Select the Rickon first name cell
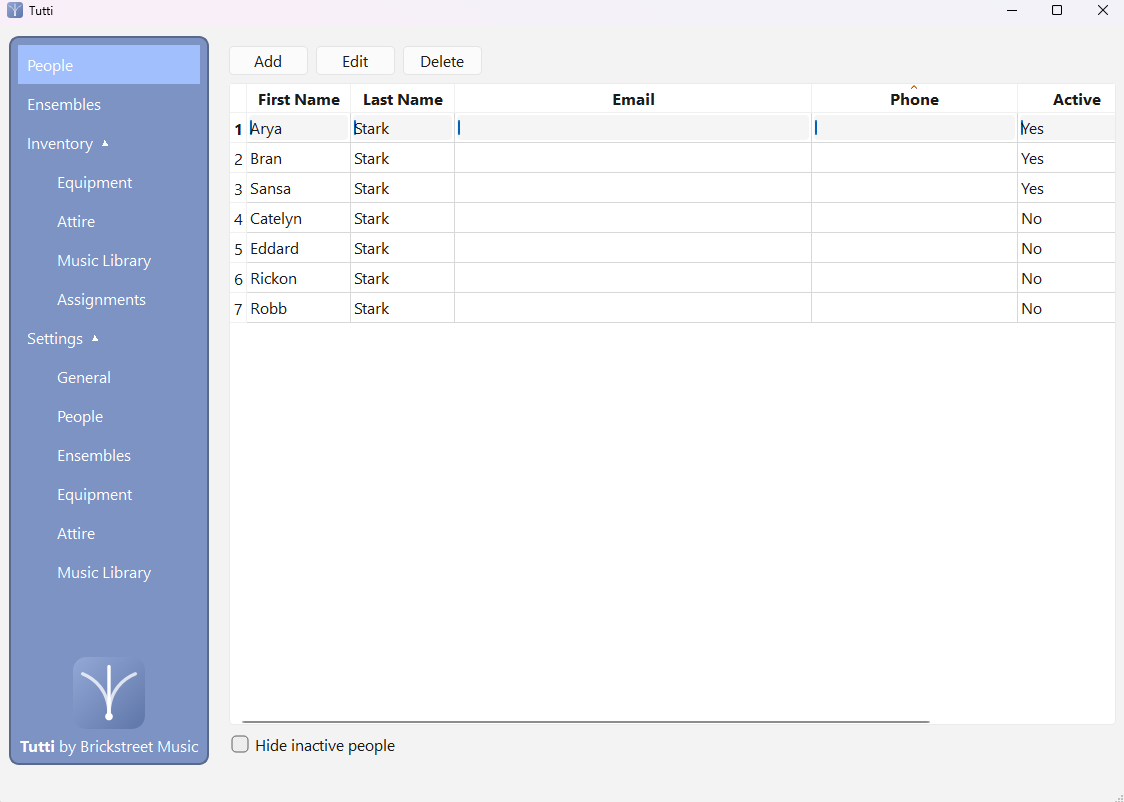1124x802 pixels. coord(298,278)
